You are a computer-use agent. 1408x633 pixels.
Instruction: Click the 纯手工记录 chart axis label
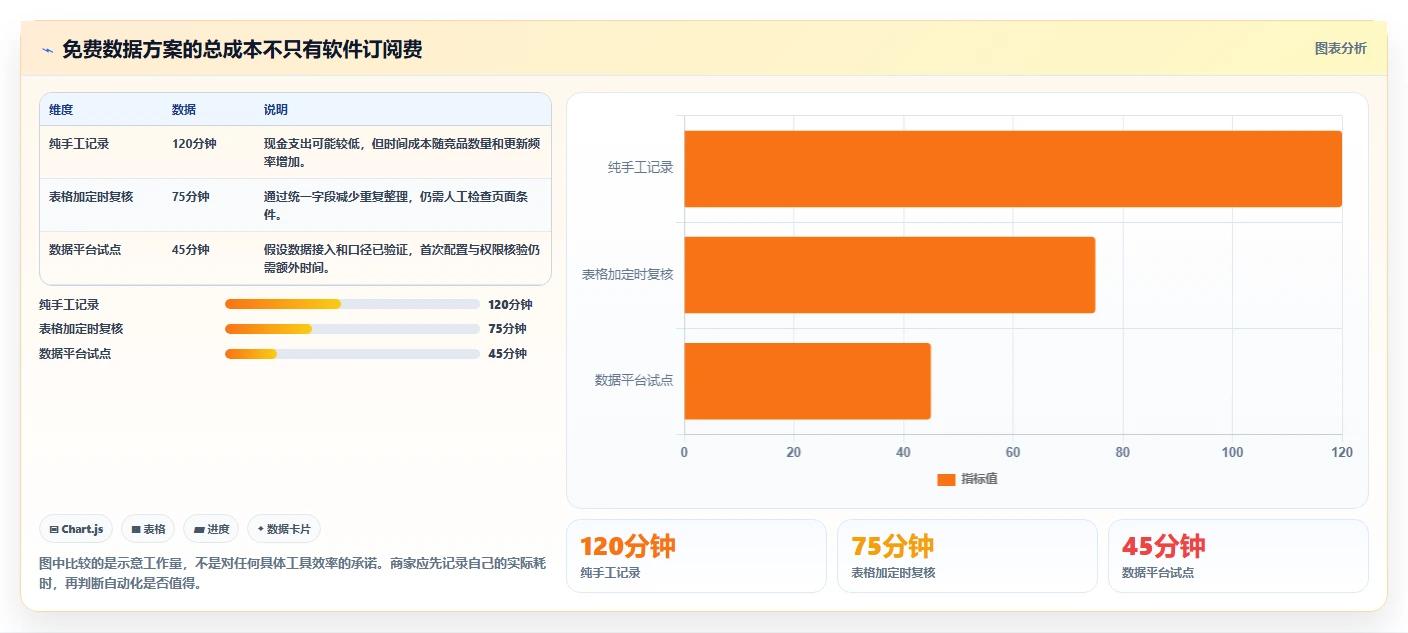[x=641, y=168]
